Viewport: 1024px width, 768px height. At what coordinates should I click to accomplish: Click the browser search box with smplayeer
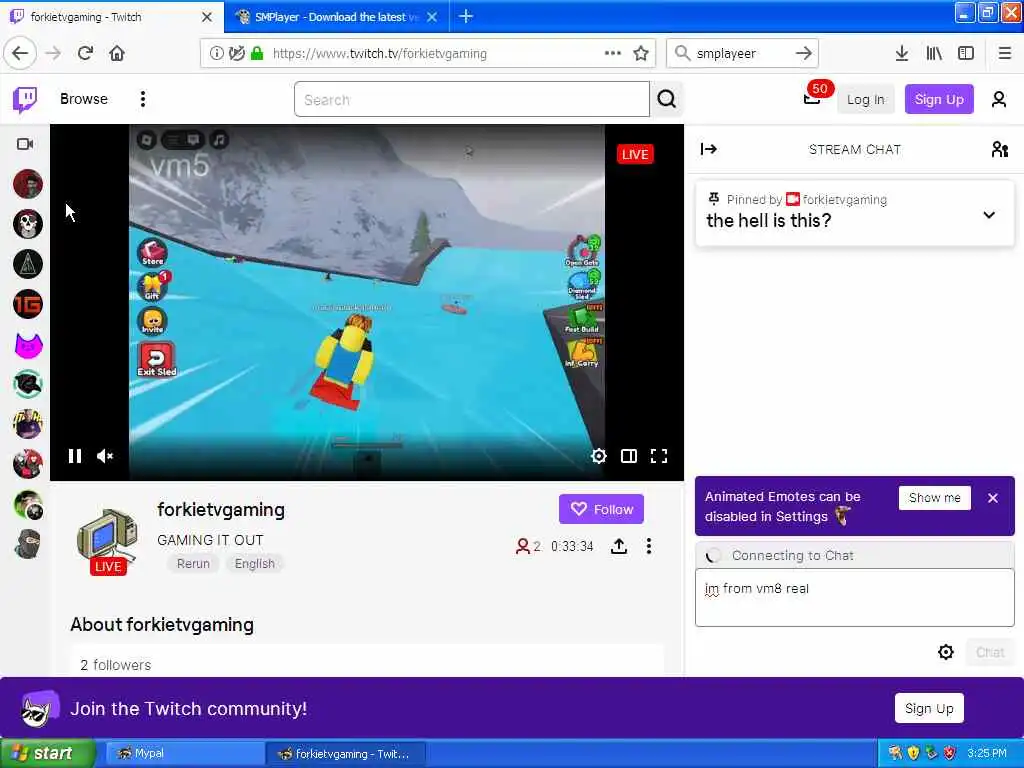[x=742, y=53]
